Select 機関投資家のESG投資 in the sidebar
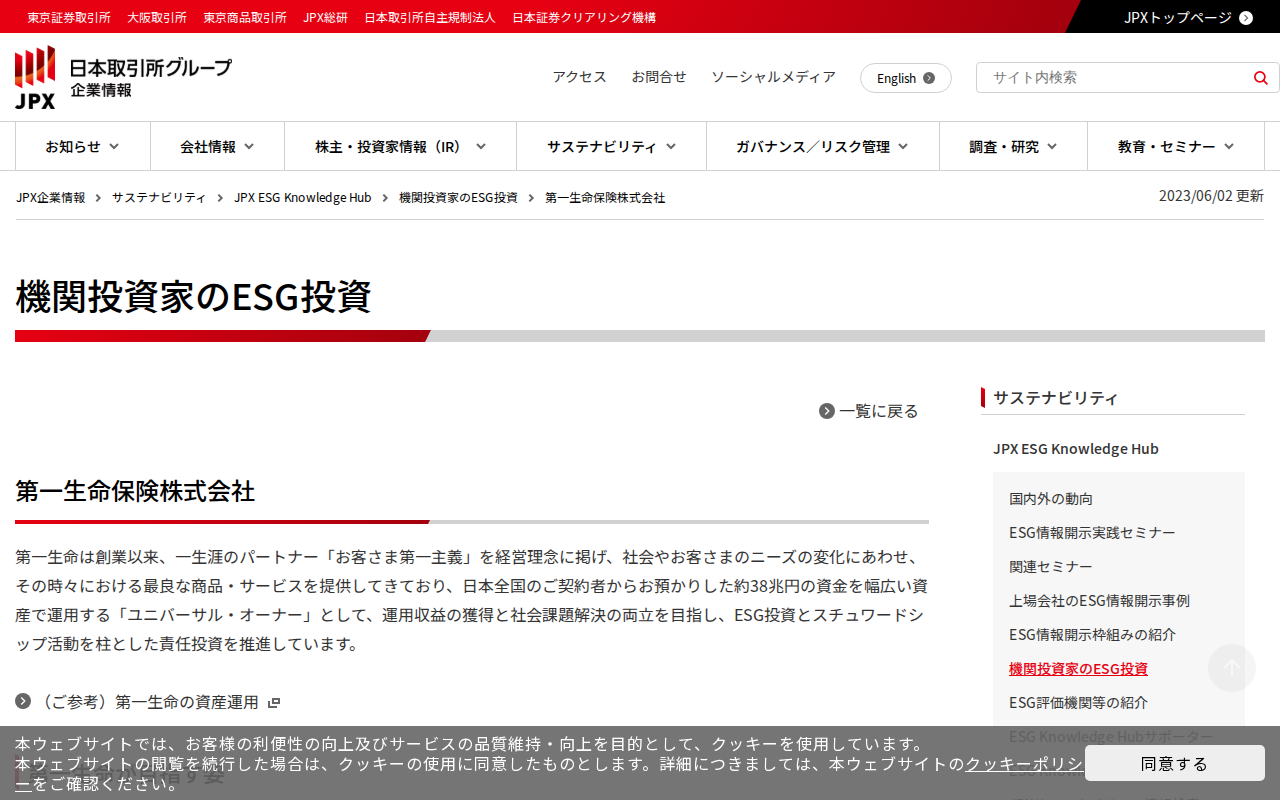This screenshot has height=800, width=1280. pos(1078,669)
